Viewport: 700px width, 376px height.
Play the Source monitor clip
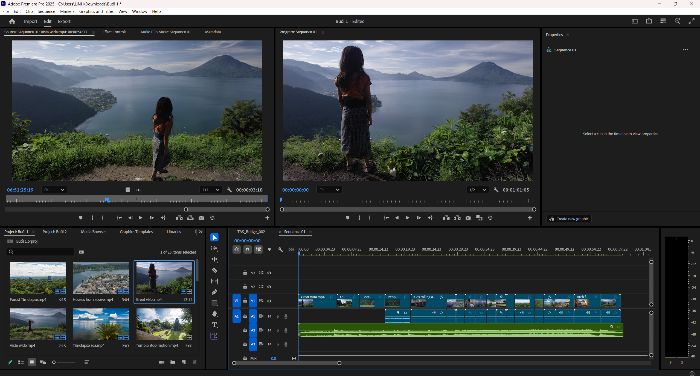[x=141, y=218]
